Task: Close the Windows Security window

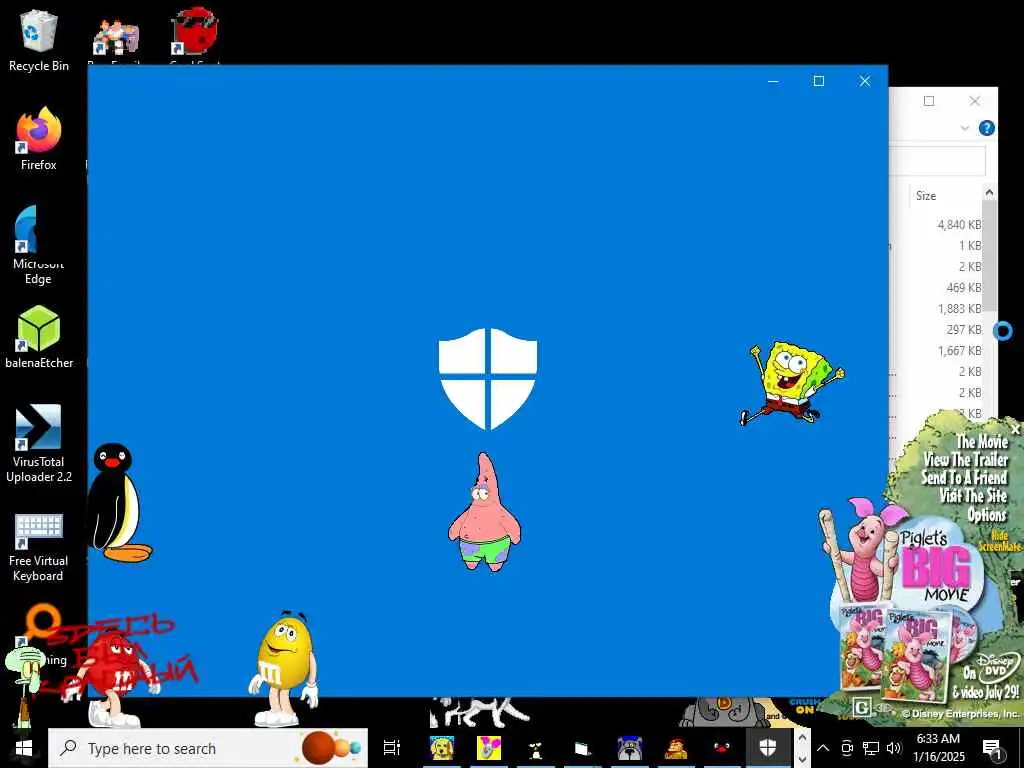Action: coord(865,81)
